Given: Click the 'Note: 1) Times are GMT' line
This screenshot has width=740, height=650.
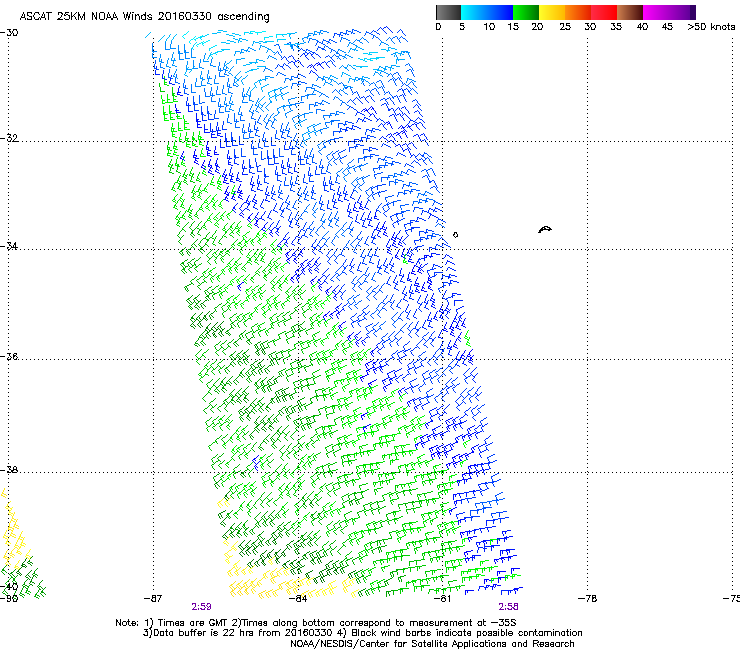Looking at the screenshot, I should pyautogui.click(x=316, y=623).
